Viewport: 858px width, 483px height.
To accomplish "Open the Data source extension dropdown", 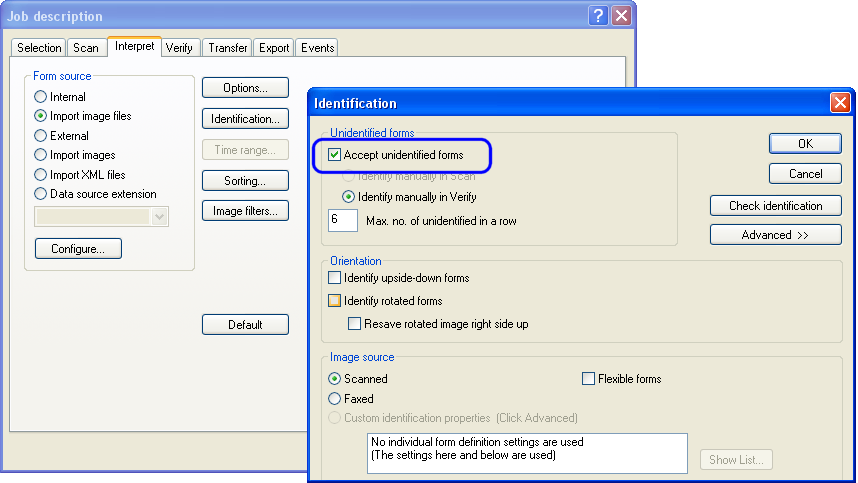I will [160, 217].
